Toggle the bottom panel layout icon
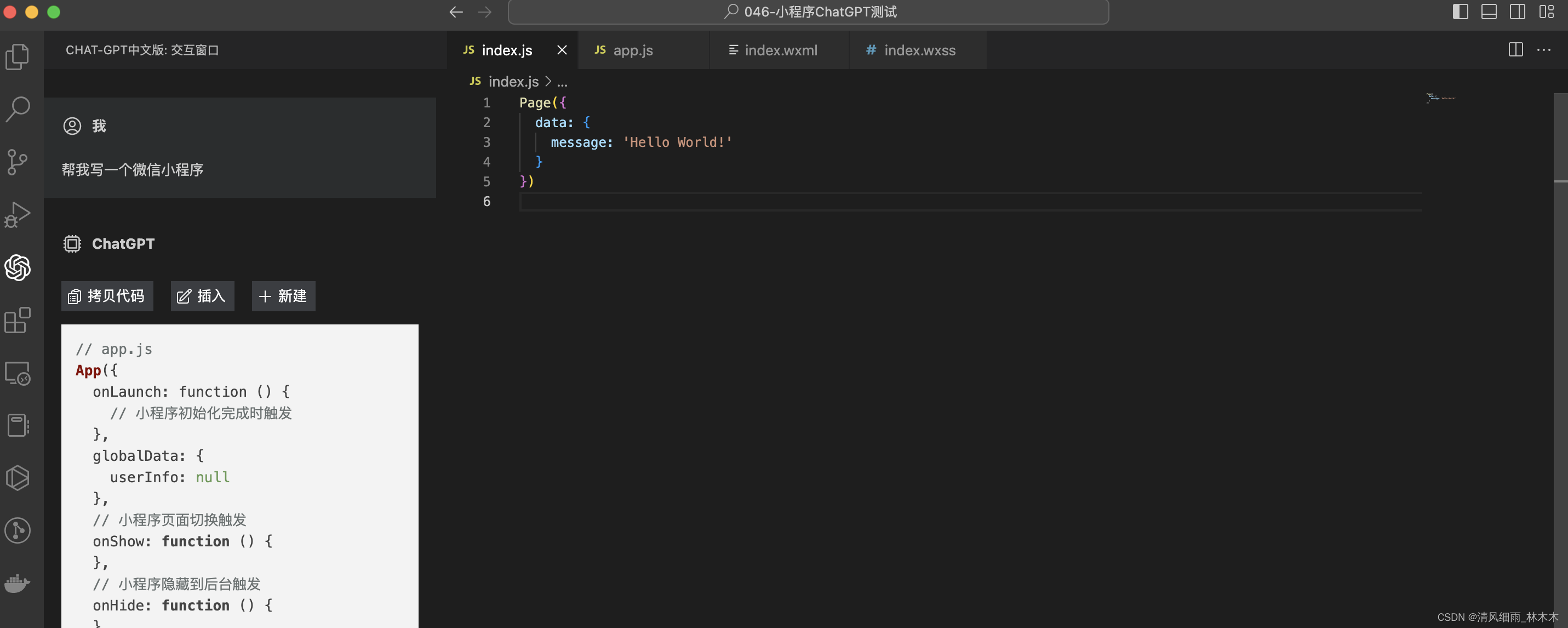Screen dimensions: 1568x628 coord(1489,12)
